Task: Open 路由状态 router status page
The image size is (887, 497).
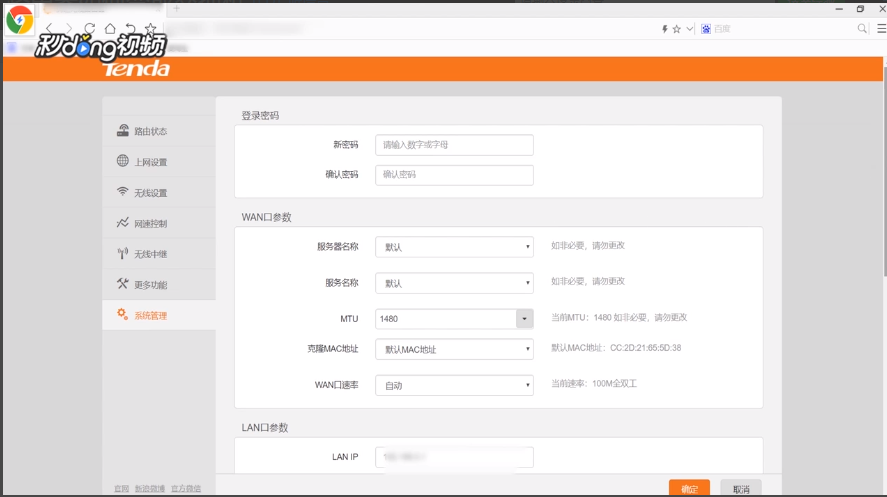Action: tap(150, 131)
